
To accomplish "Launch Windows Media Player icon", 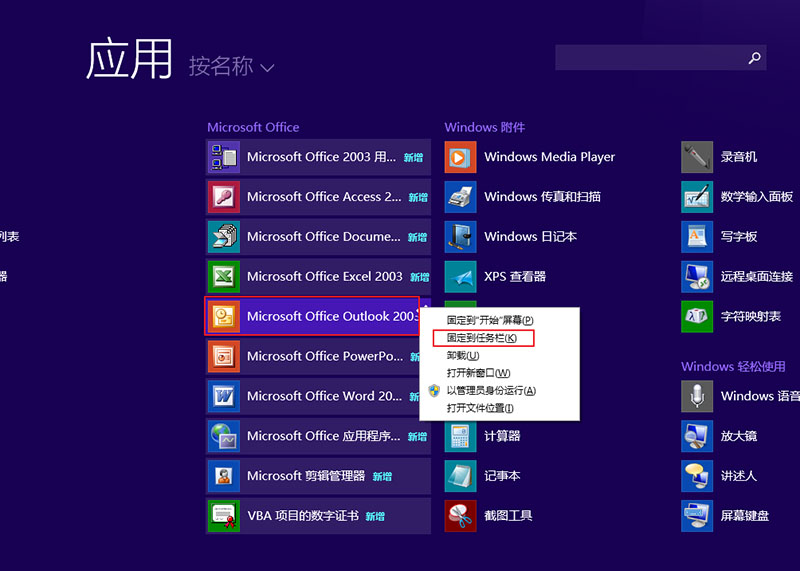I will point(460,157).
